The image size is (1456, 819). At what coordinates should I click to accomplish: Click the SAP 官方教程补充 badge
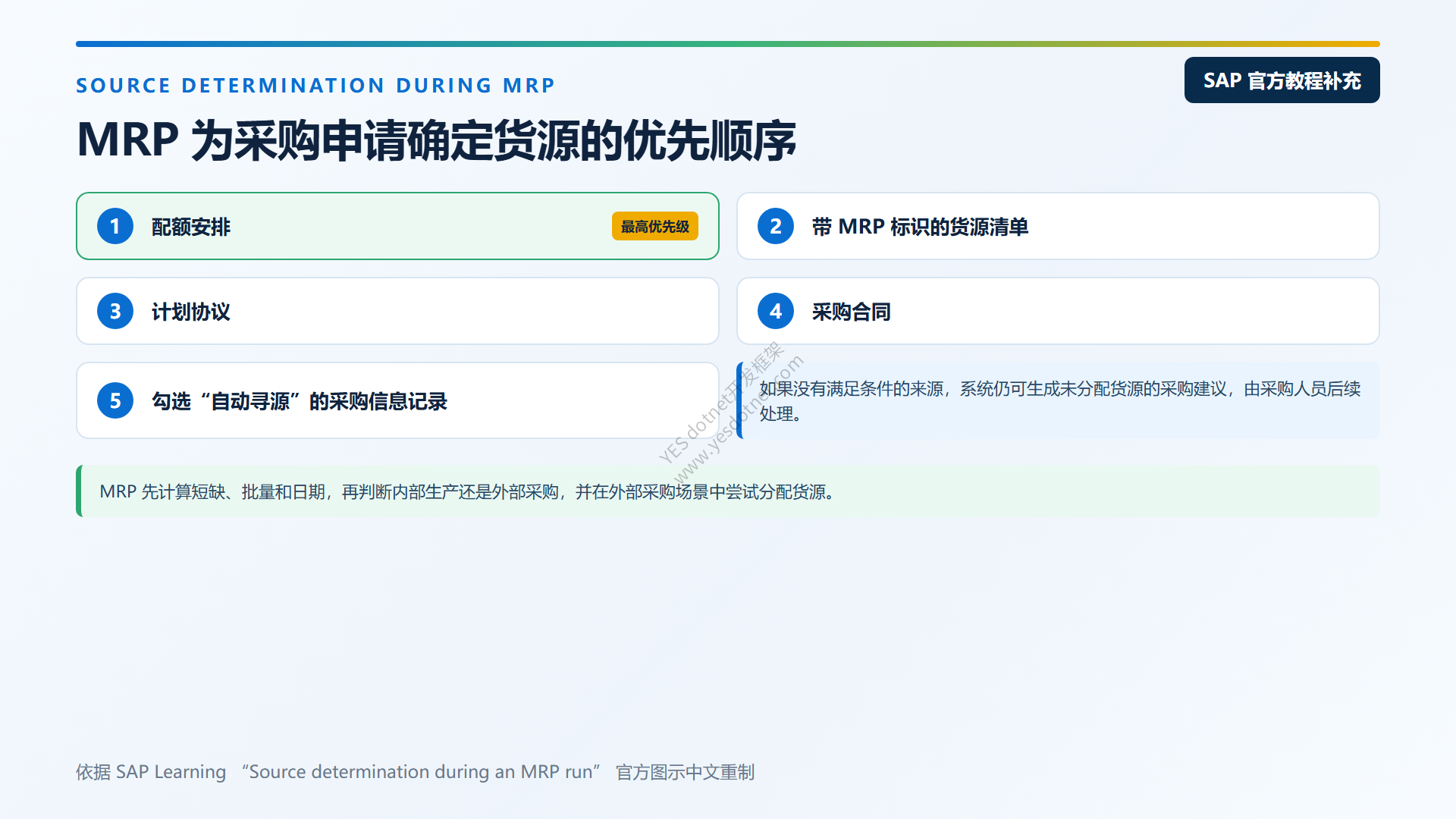(x=1282, y=80)
